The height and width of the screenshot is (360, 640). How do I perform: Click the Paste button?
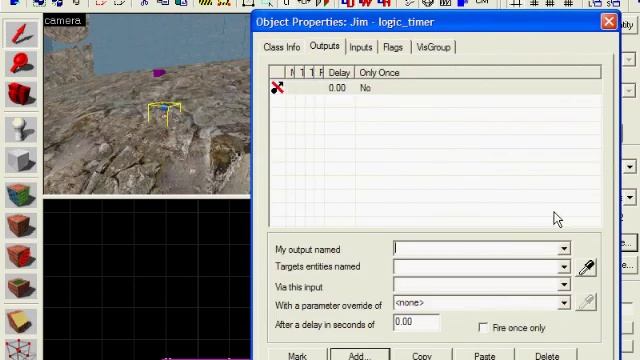[x=484, y=355]
